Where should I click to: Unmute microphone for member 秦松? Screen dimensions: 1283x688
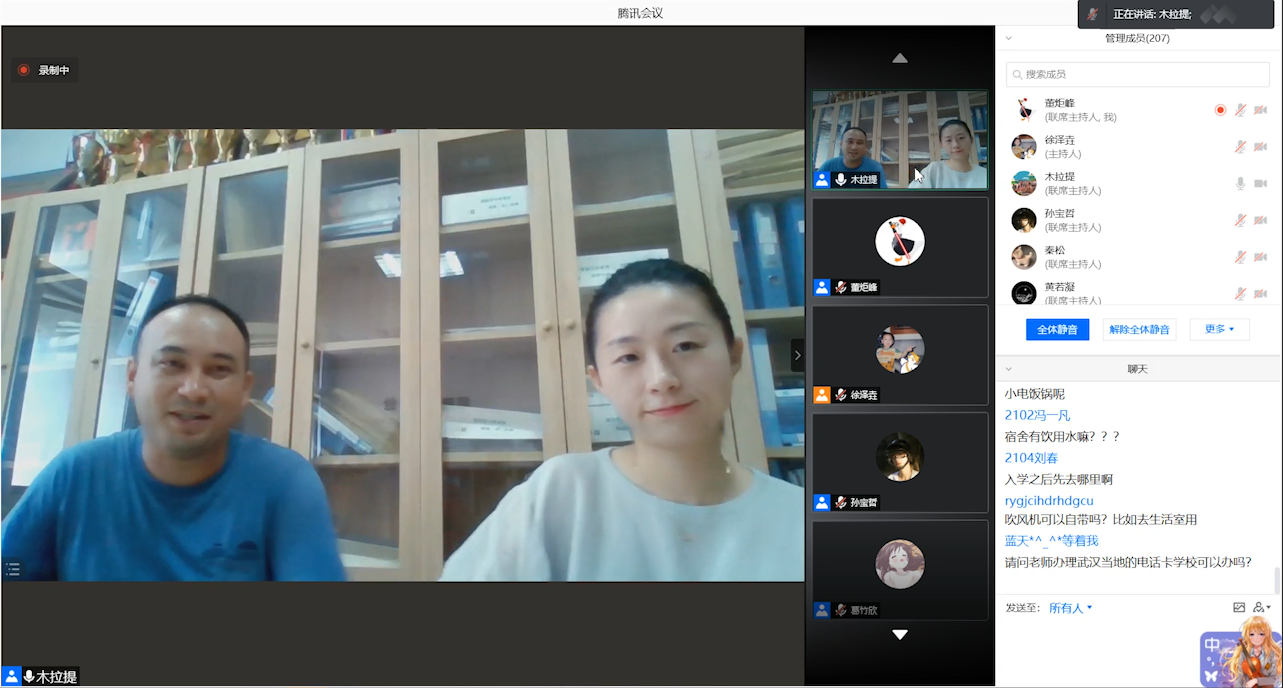click(x=1240, y=257)
